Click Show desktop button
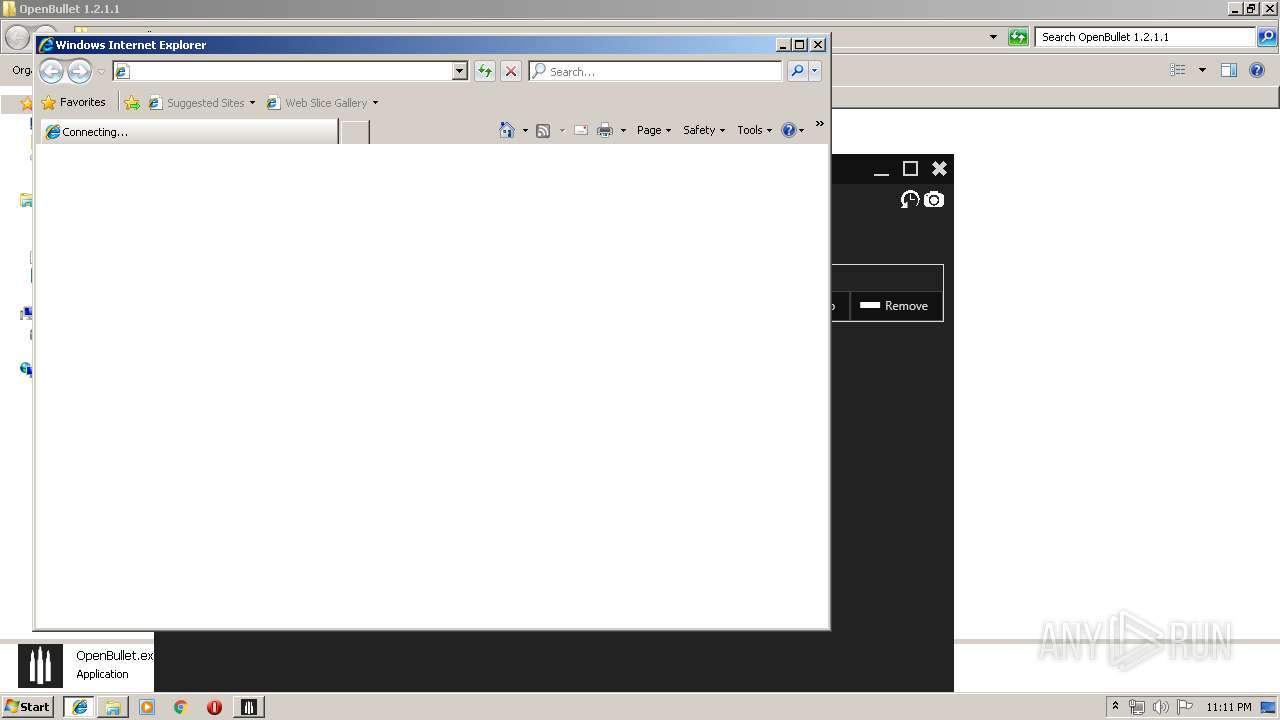1280x720 pixels. tap(1268, 707)
